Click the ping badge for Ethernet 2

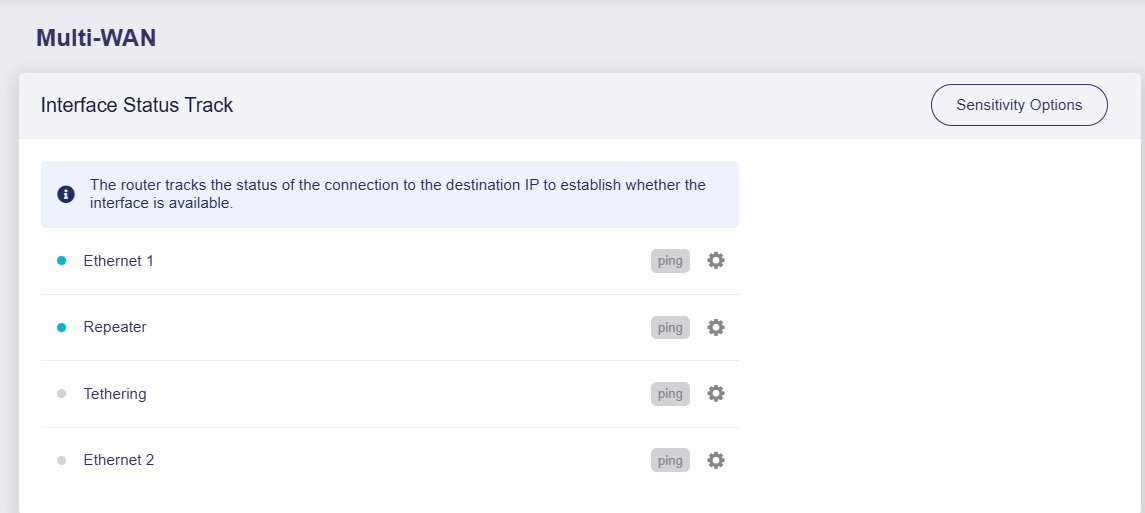tap(670, 460)
